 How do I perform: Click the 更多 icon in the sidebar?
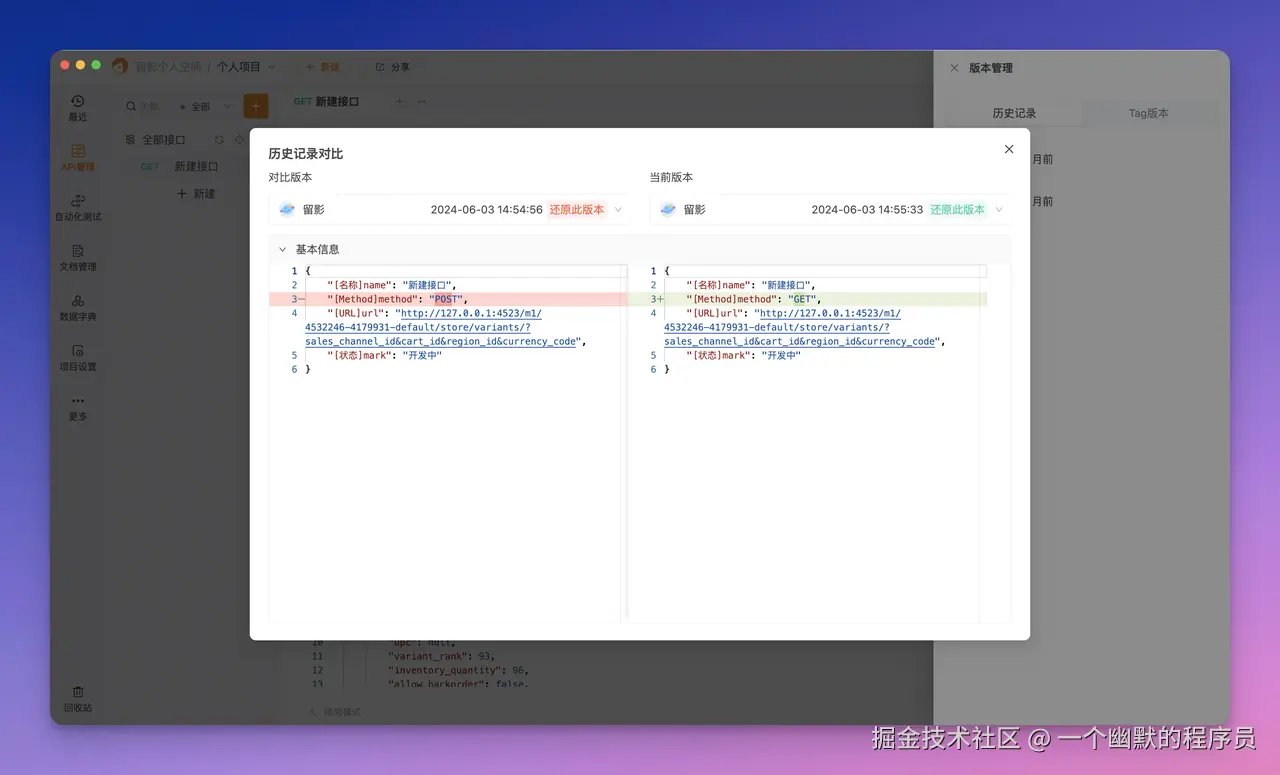tap(78, 407)
